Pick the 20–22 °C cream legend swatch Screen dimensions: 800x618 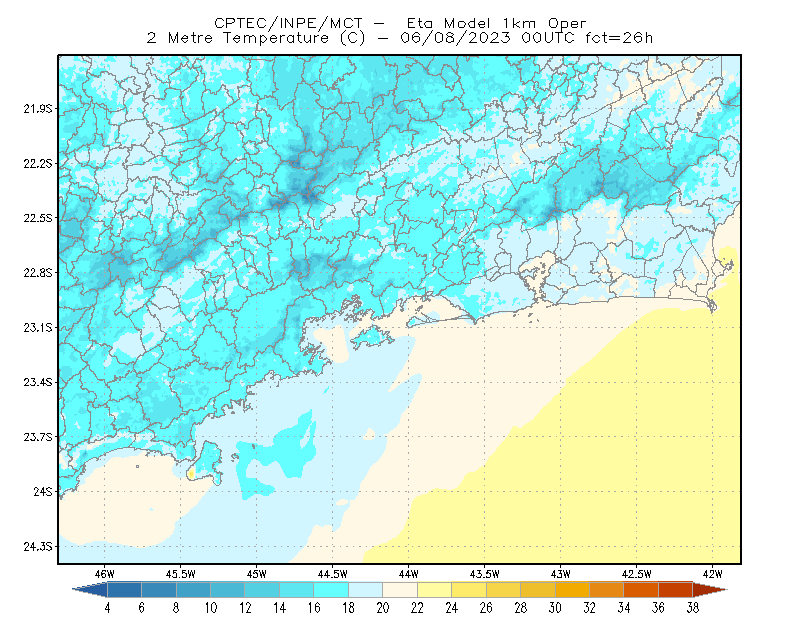click(x=400, y=590)
